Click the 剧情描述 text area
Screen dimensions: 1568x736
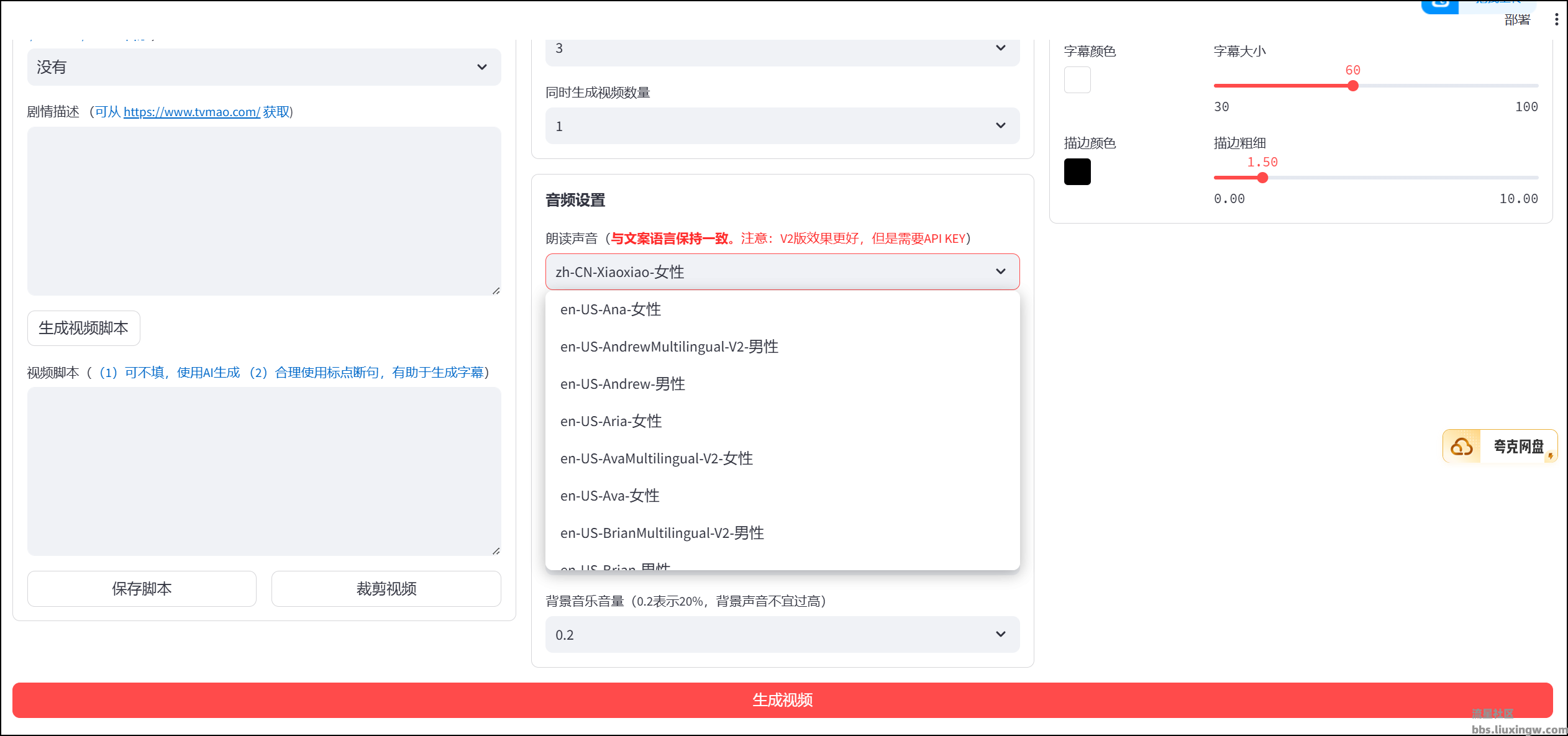coord(264,211)
